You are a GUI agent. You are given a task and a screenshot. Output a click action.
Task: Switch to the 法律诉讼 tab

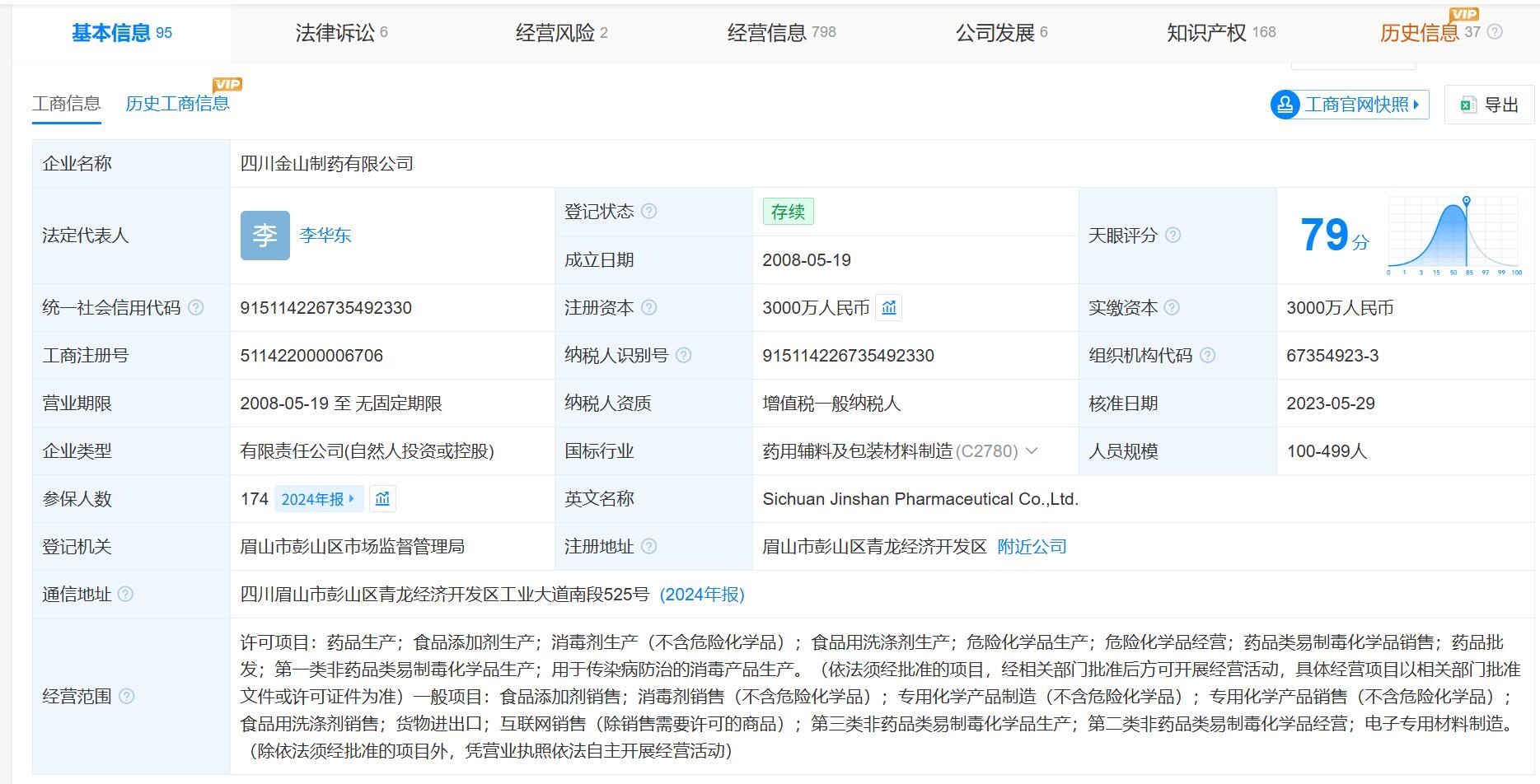coord(341,33)
